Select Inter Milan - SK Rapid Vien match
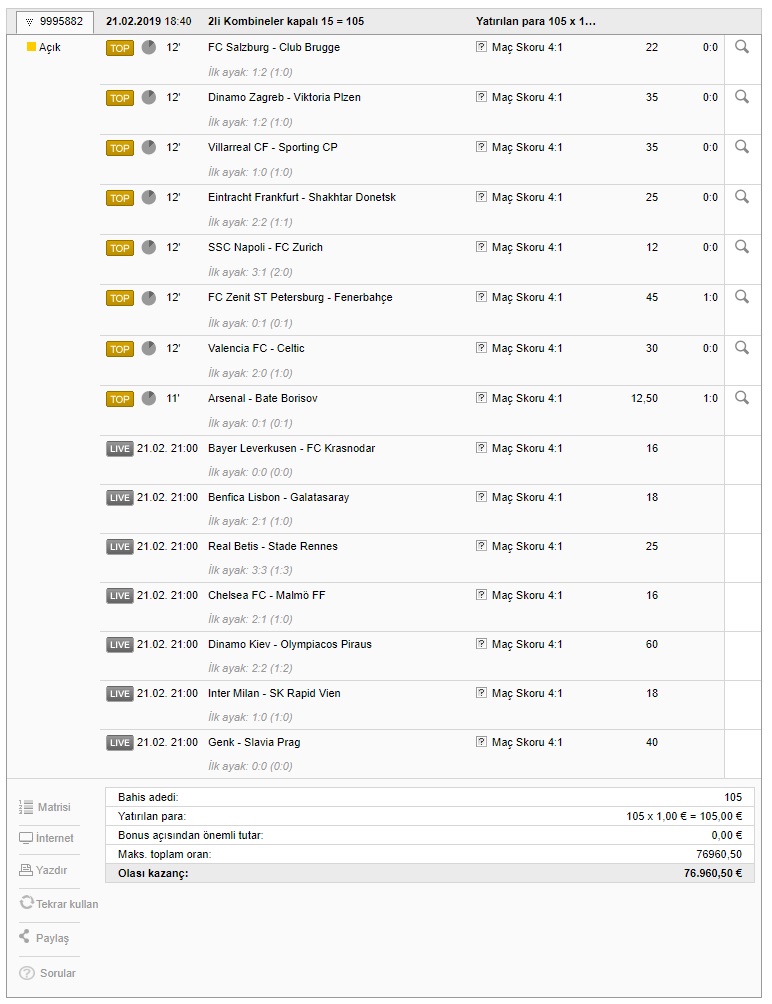Viewport: 772px width, 1004px height. [x=274, y=693]
